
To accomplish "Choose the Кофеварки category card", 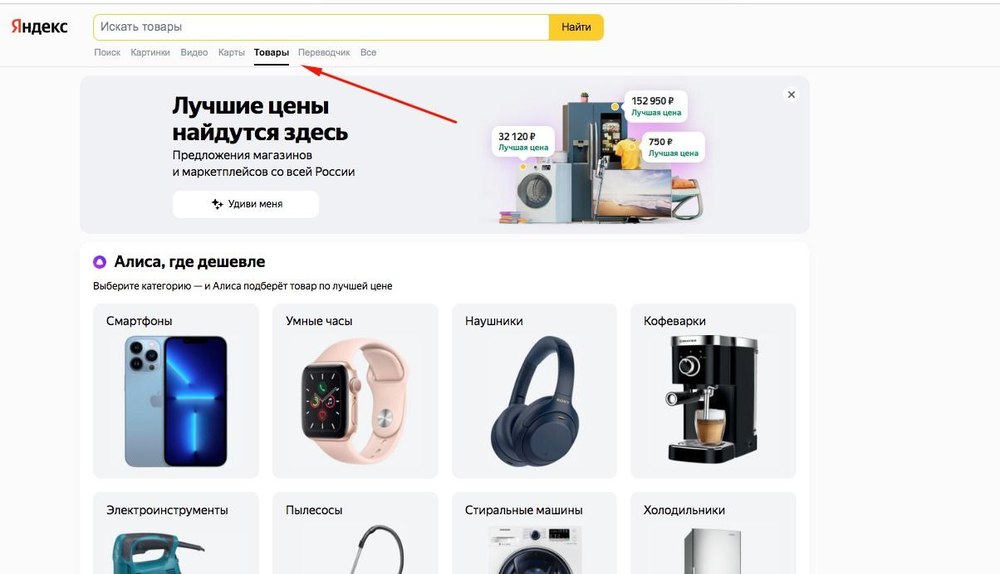I will [713, 391].
